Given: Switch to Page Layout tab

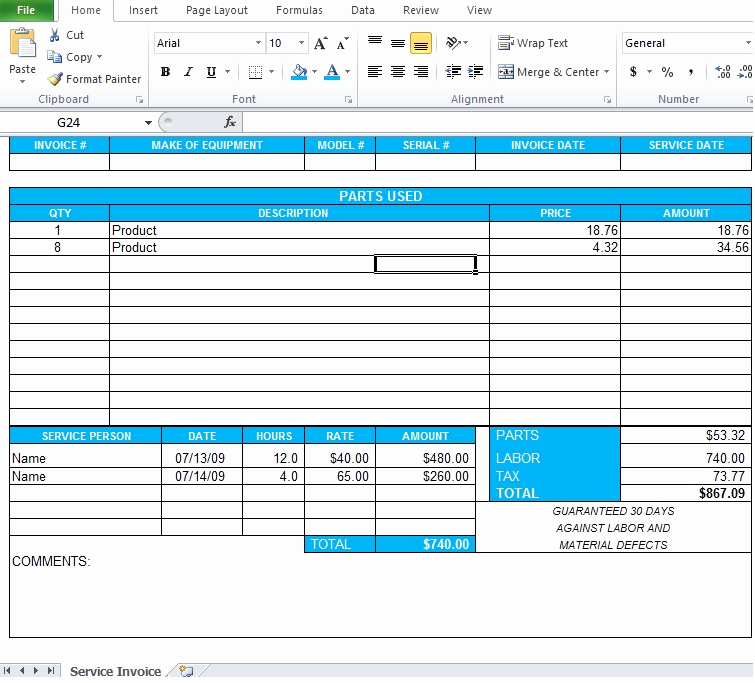Looking at the screenshot, I should pos(217,10).
